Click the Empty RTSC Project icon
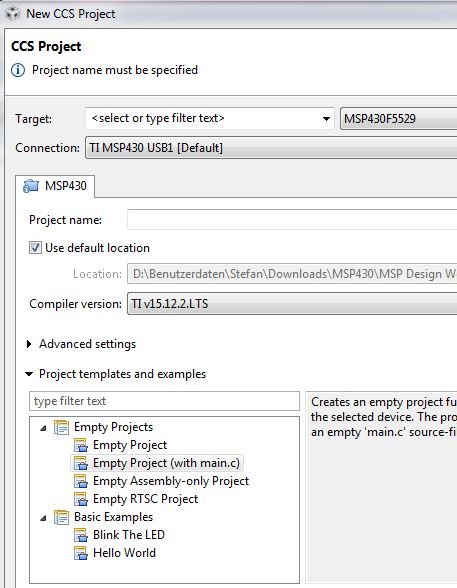 [x=81, y=499]
